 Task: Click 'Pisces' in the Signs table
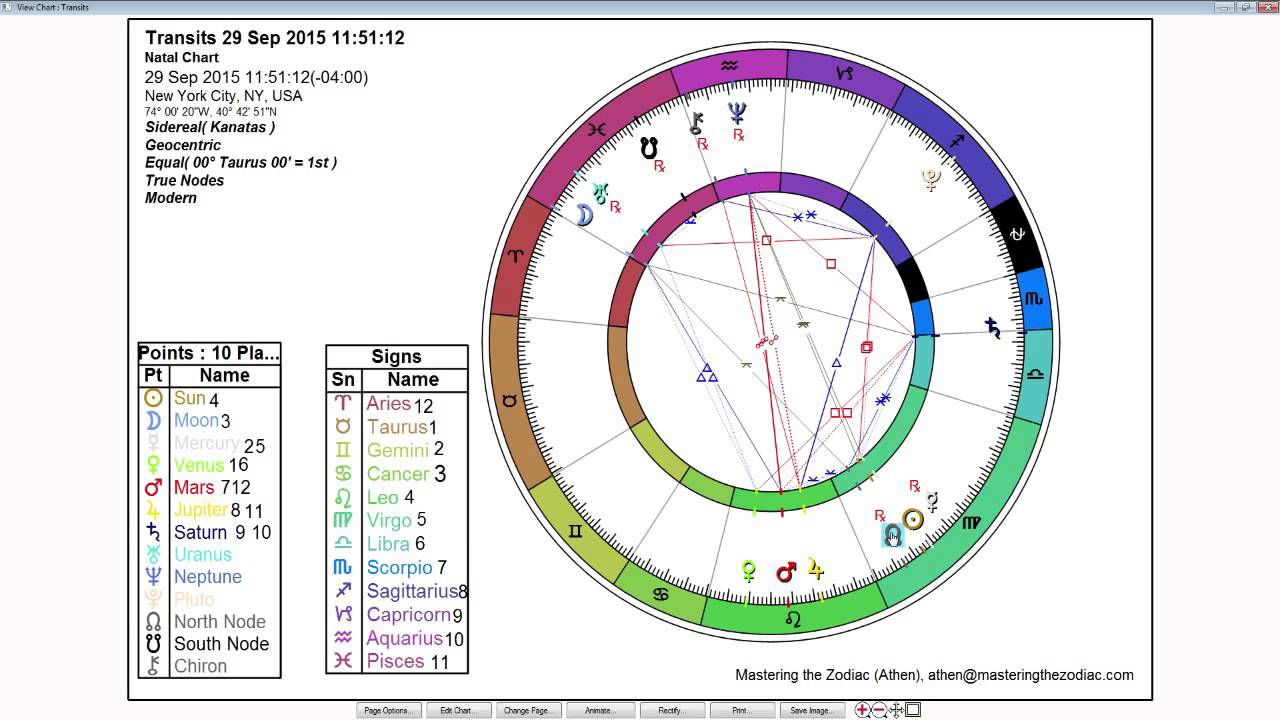pyautogui.click(x=394, y=661)
